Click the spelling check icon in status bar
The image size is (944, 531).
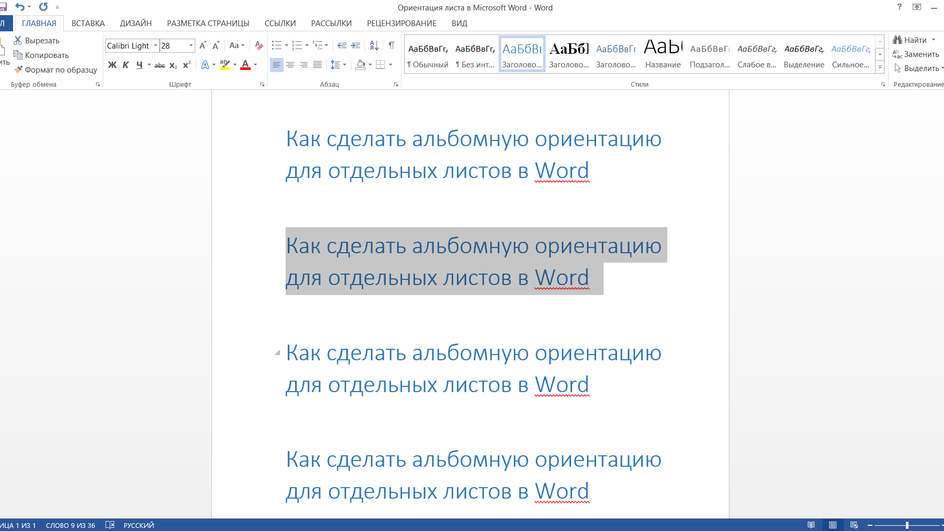(110, 525)
